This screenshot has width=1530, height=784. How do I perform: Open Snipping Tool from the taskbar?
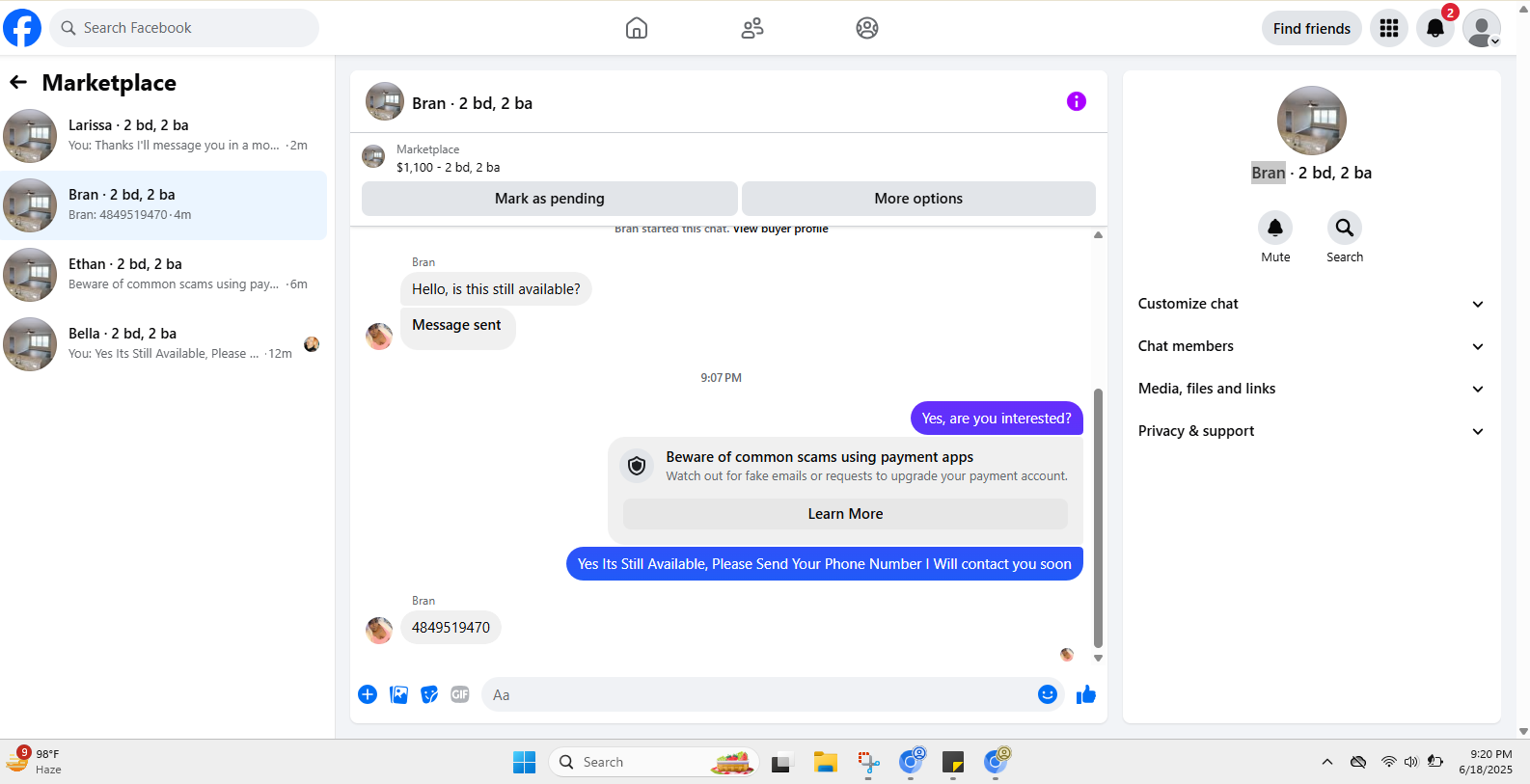868,762
